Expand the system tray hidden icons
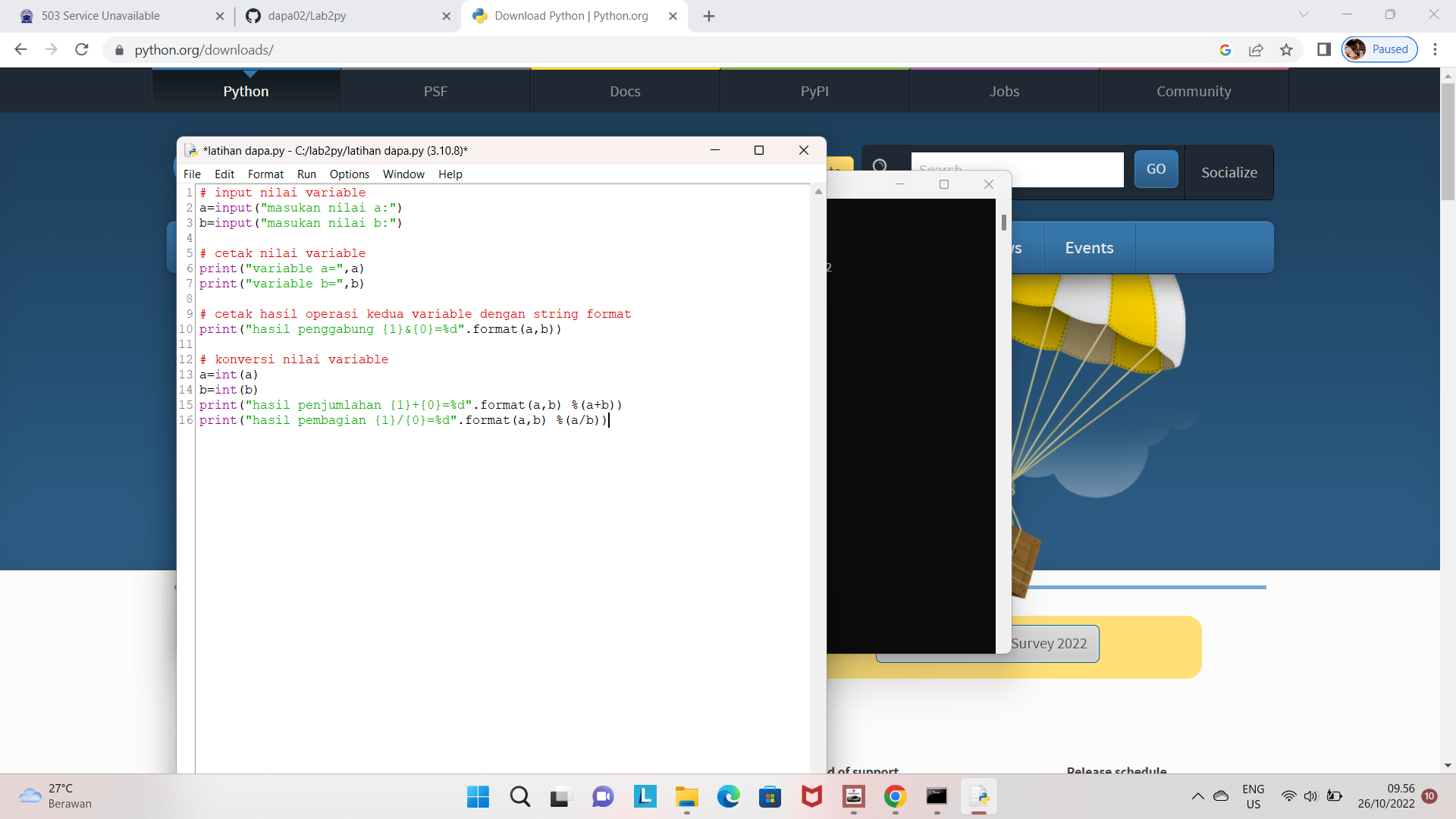Viewport: 1456px width, 819px height. [1197, 796]
